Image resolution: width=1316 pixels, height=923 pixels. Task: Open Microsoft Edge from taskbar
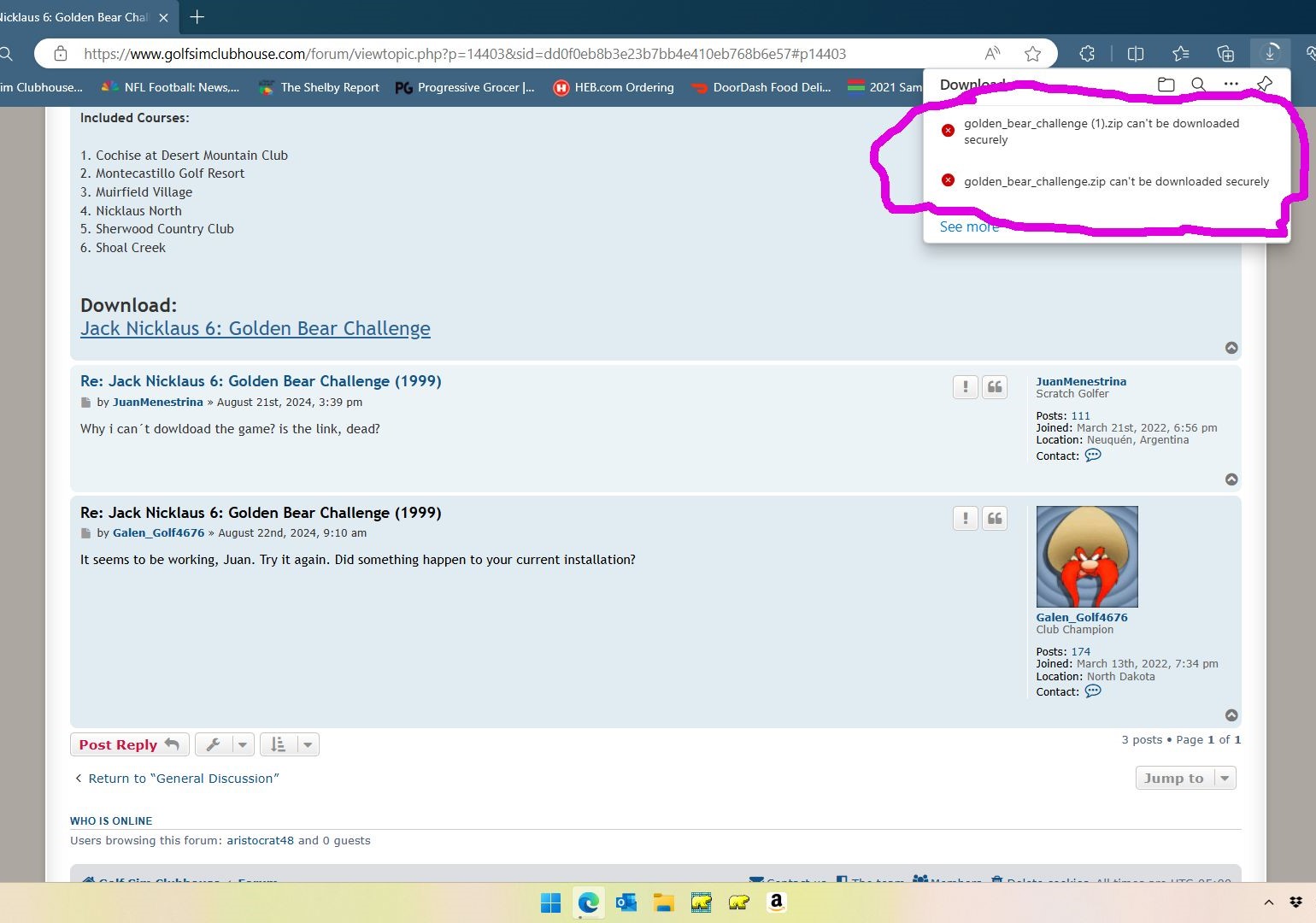coord(588,902)
